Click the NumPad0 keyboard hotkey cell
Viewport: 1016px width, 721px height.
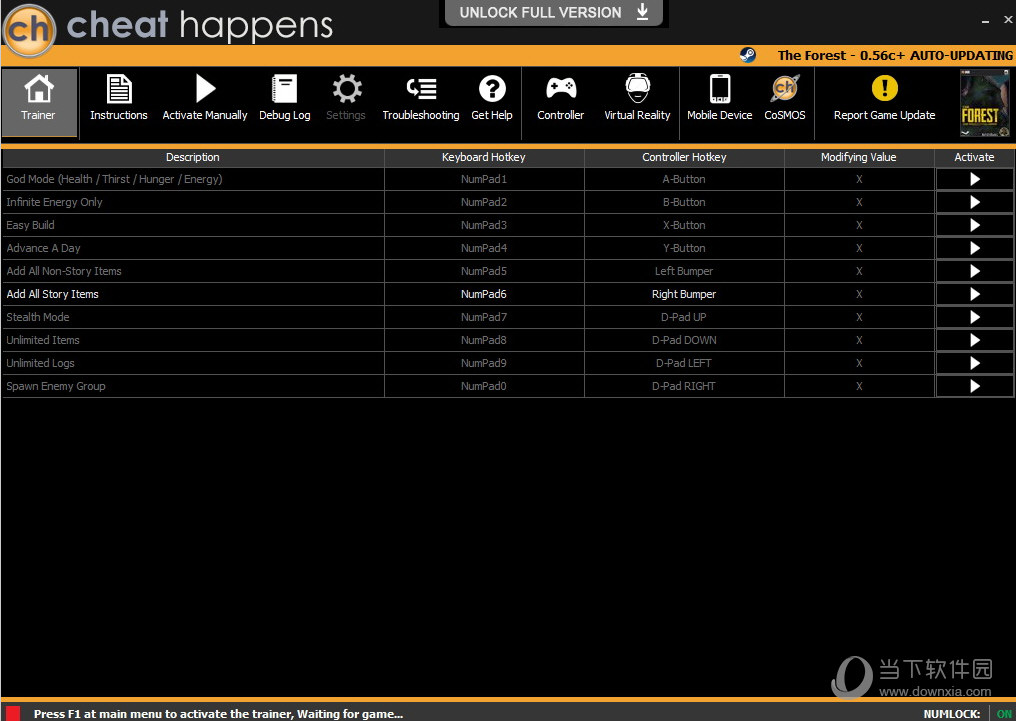pyautogui.click(x=484, y=386)
